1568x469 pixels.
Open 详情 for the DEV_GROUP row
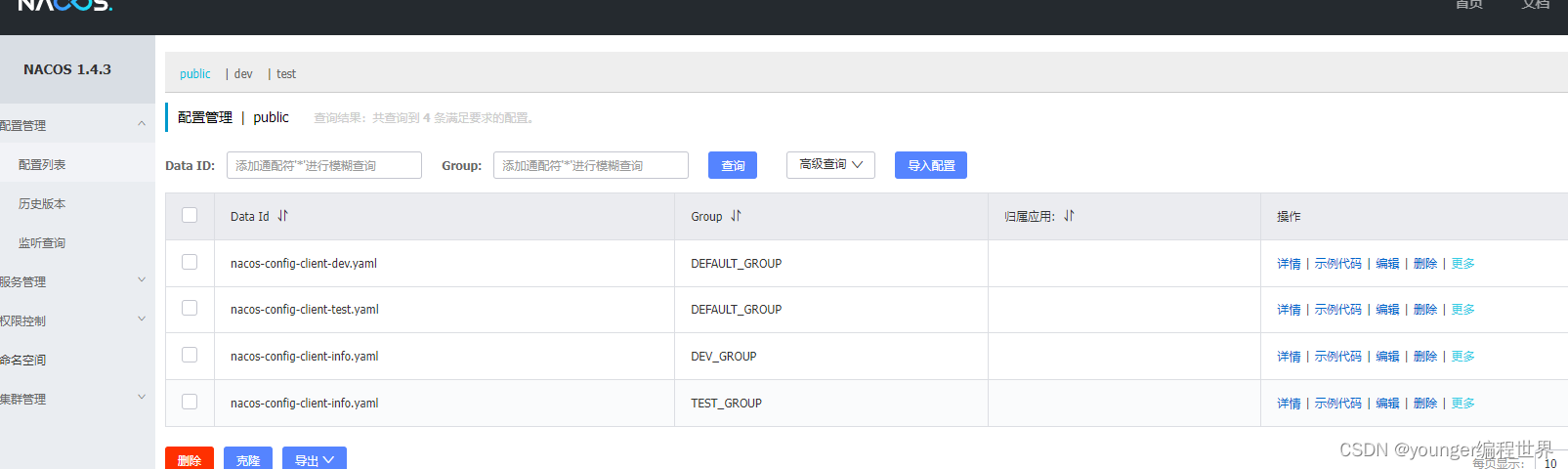click(x=1289, y=357)
